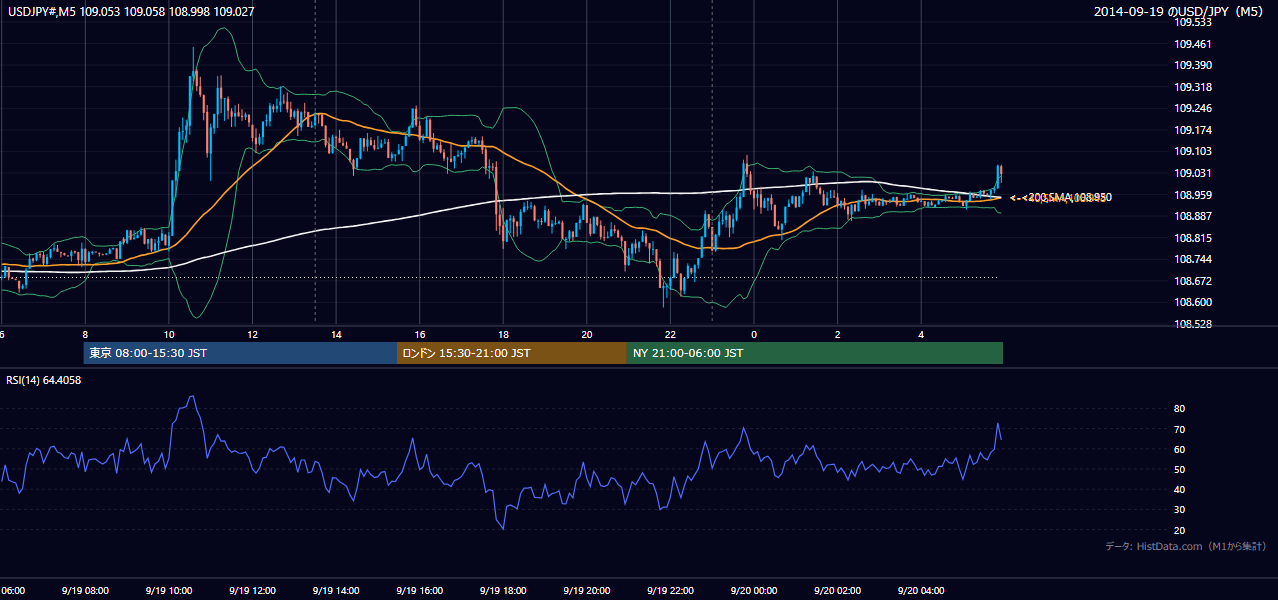Click the 9/20 04:00 time axis label
Image resolution: width=1278 pixels, height=600 pixels.
click(921, 591)
